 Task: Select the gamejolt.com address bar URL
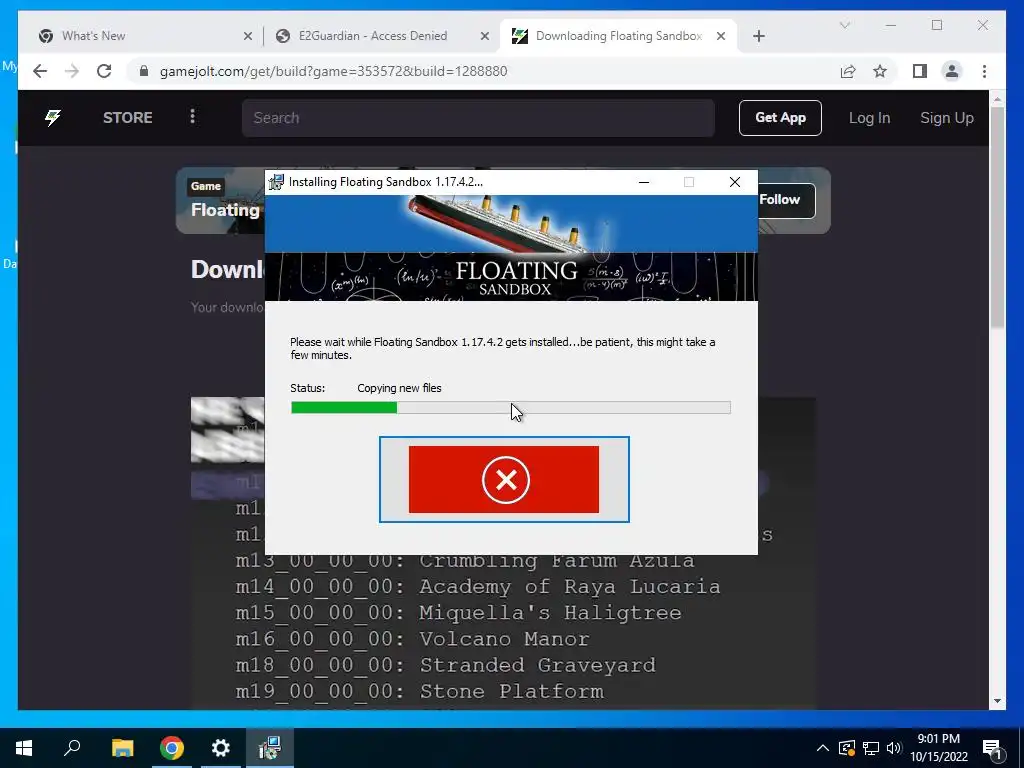click(x=333, y=71)
